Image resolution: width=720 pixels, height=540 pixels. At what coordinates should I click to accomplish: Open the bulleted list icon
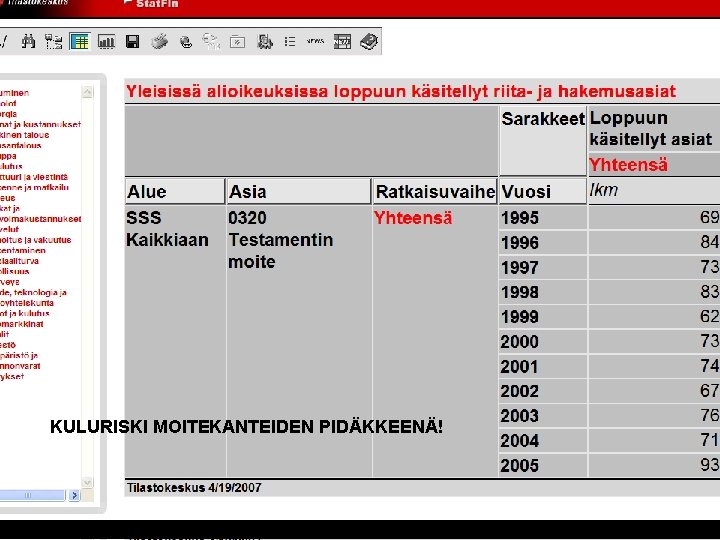click(290, 42)
